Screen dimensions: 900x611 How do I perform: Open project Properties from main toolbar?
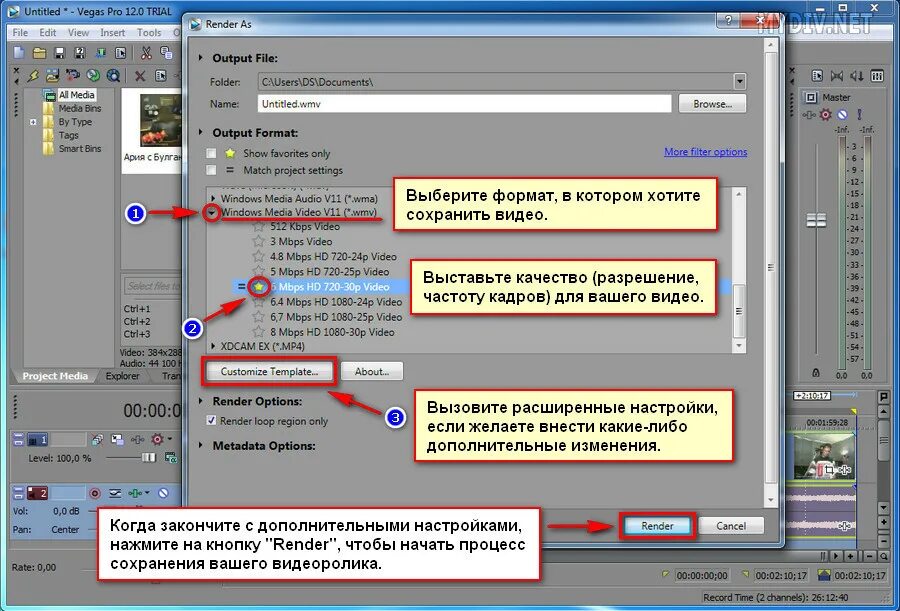coord(121,53)
